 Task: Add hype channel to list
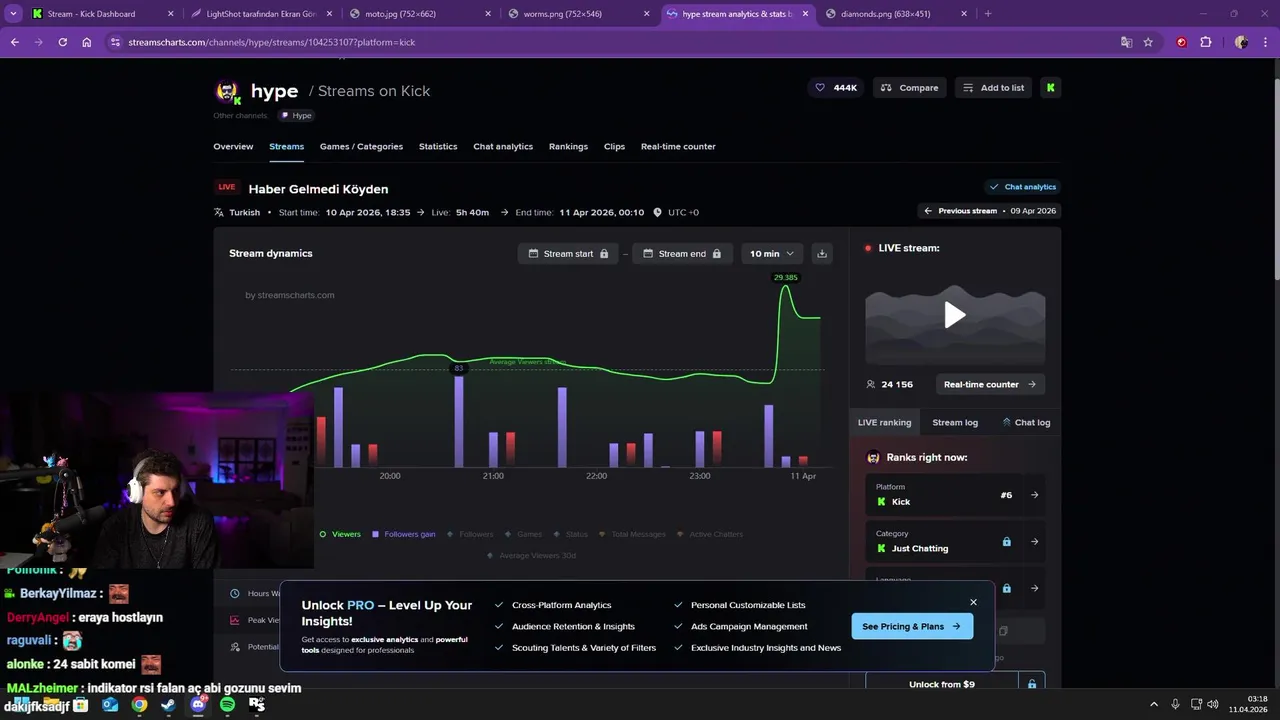point(993,88)
